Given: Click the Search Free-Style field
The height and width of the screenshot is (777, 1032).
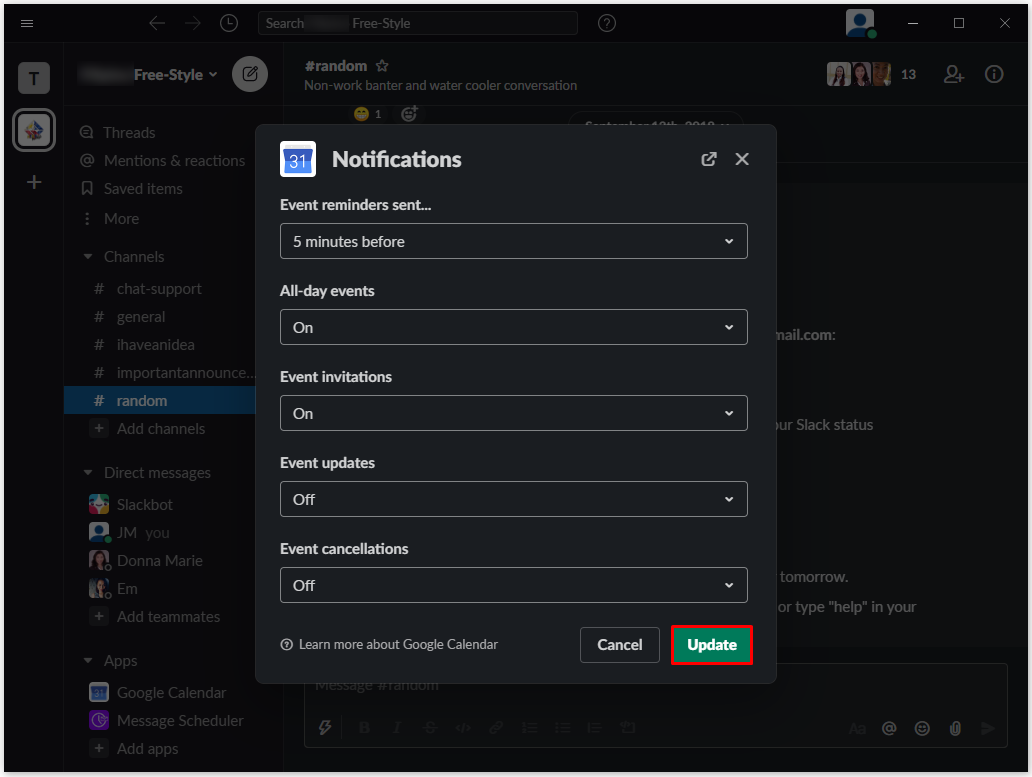Looking at the screenshot, I should click(418, 24).
